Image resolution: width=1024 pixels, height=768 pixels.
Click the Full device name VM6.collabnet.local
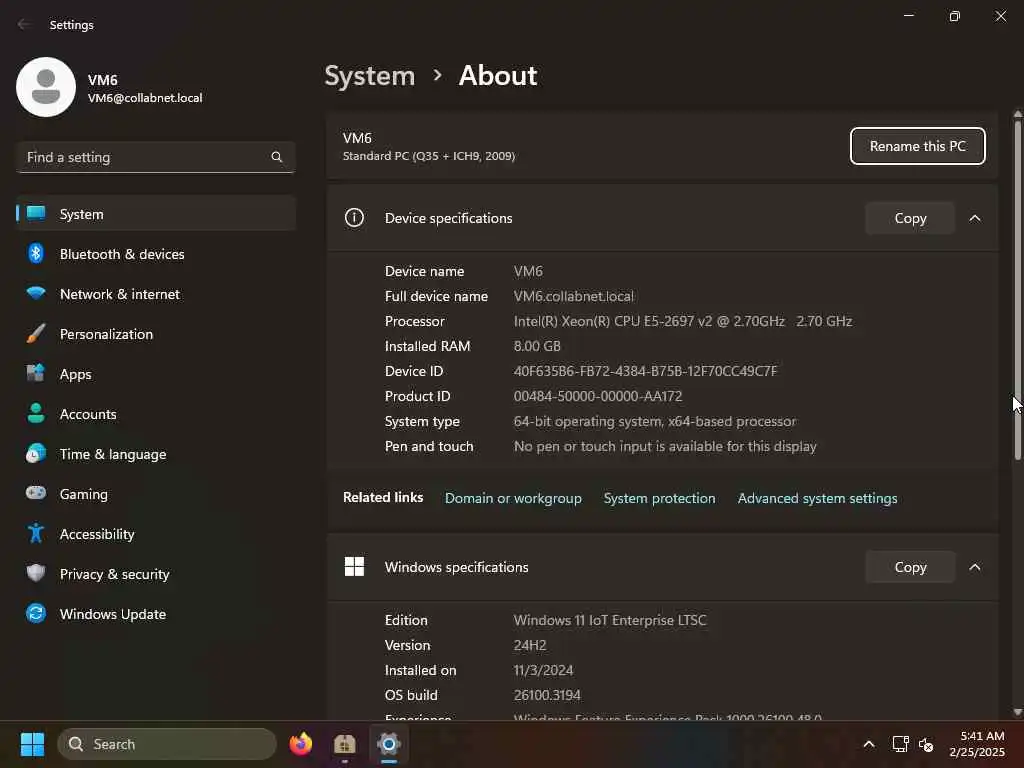[573, 296]
